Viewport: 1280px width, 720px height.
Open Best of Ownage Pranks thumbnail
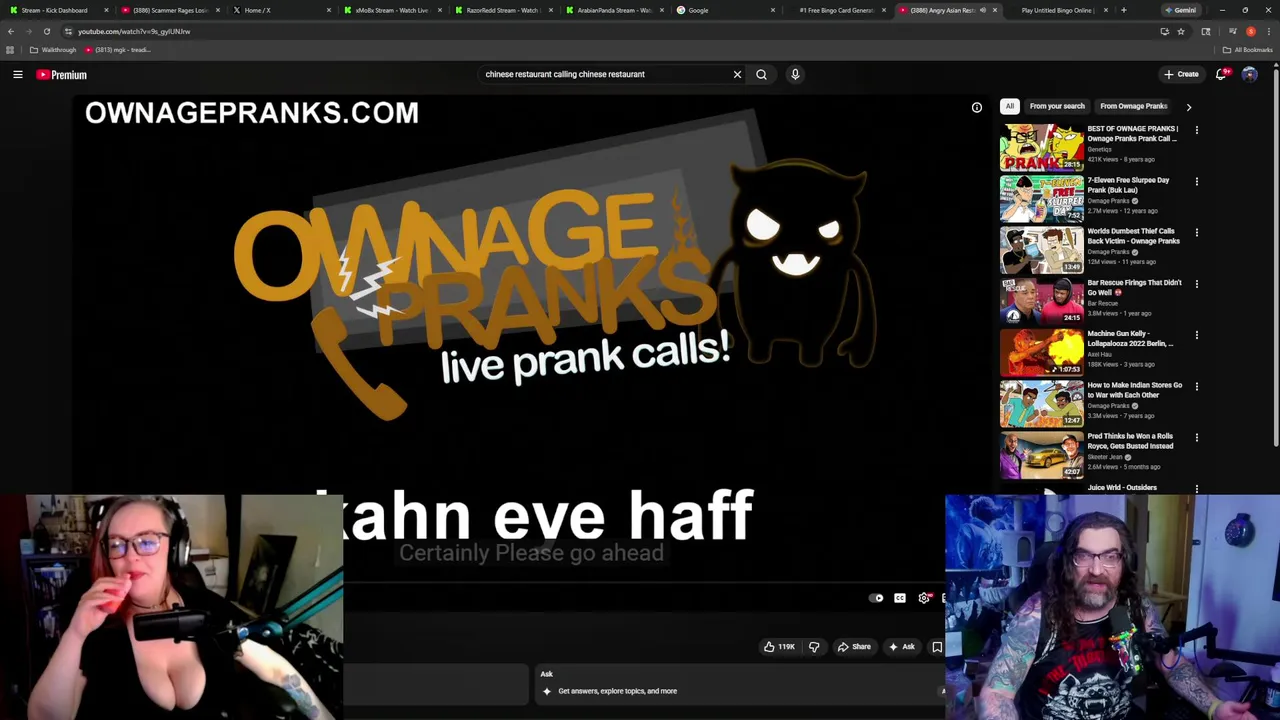pos(1041,147)
